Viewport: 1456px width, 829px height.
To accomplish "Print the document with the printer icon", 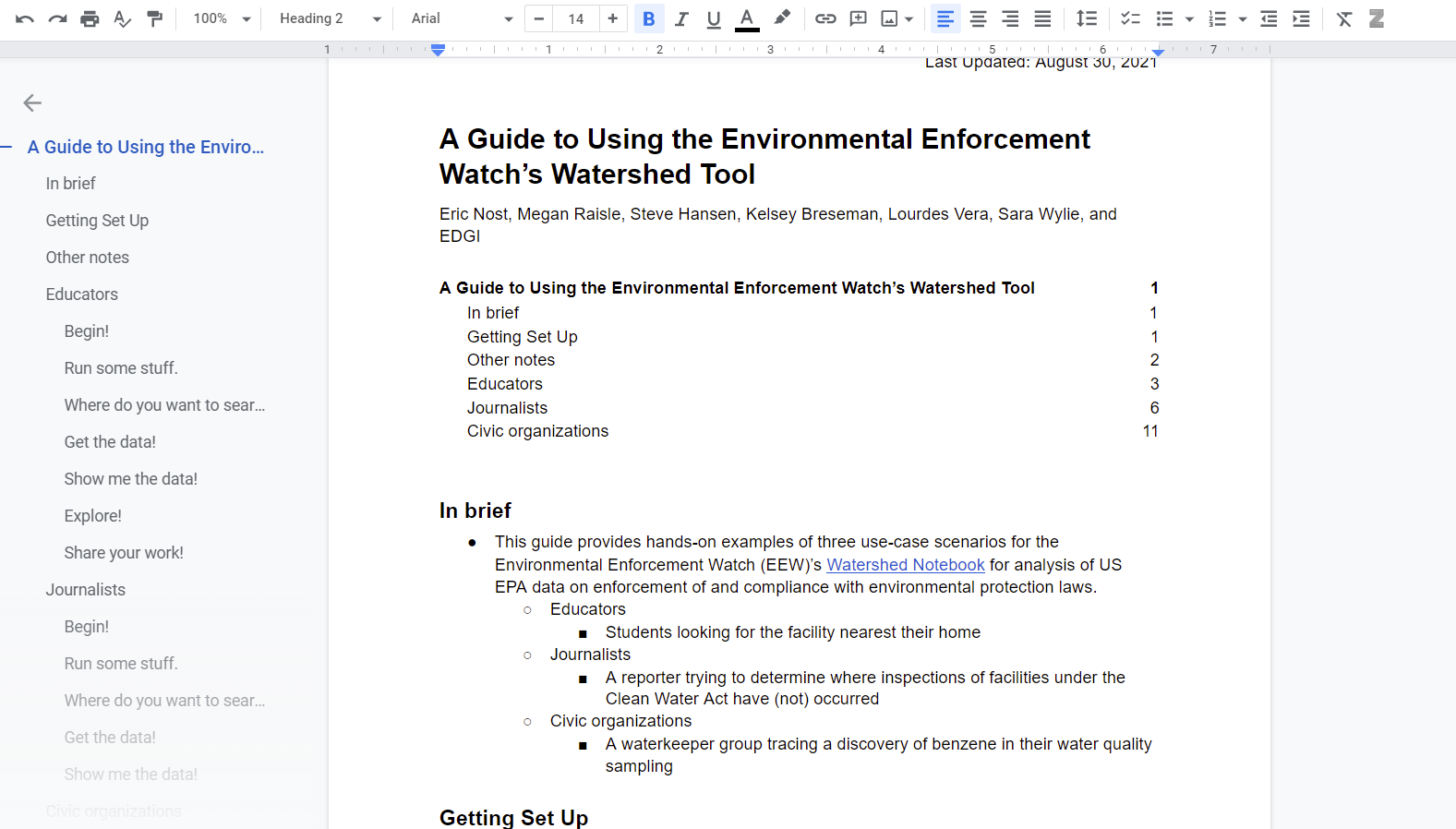I will pos(90,18).
